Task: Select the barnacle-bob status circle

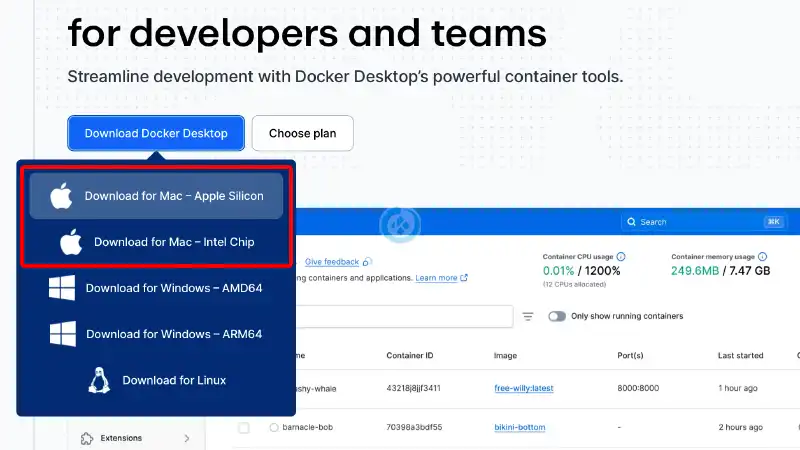Action: [274, 428]
